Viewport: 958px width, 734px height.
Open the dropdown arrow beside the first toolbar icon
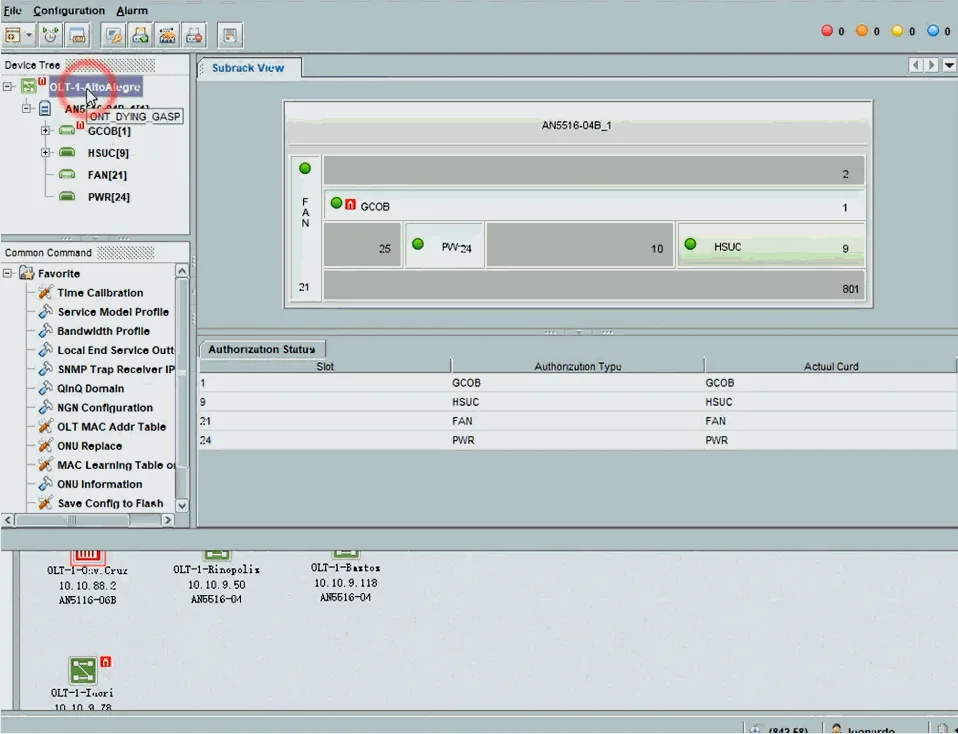click(x=28, y=35)
